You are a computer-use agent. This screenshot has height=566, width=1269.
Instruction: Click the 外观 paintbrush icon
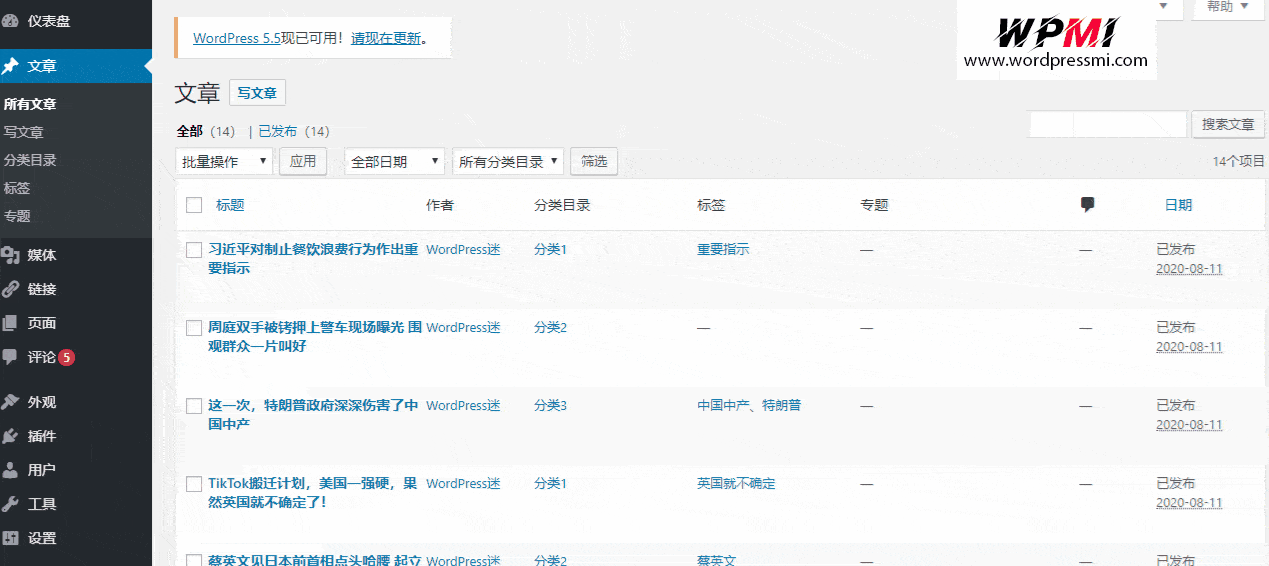[11, 402]
